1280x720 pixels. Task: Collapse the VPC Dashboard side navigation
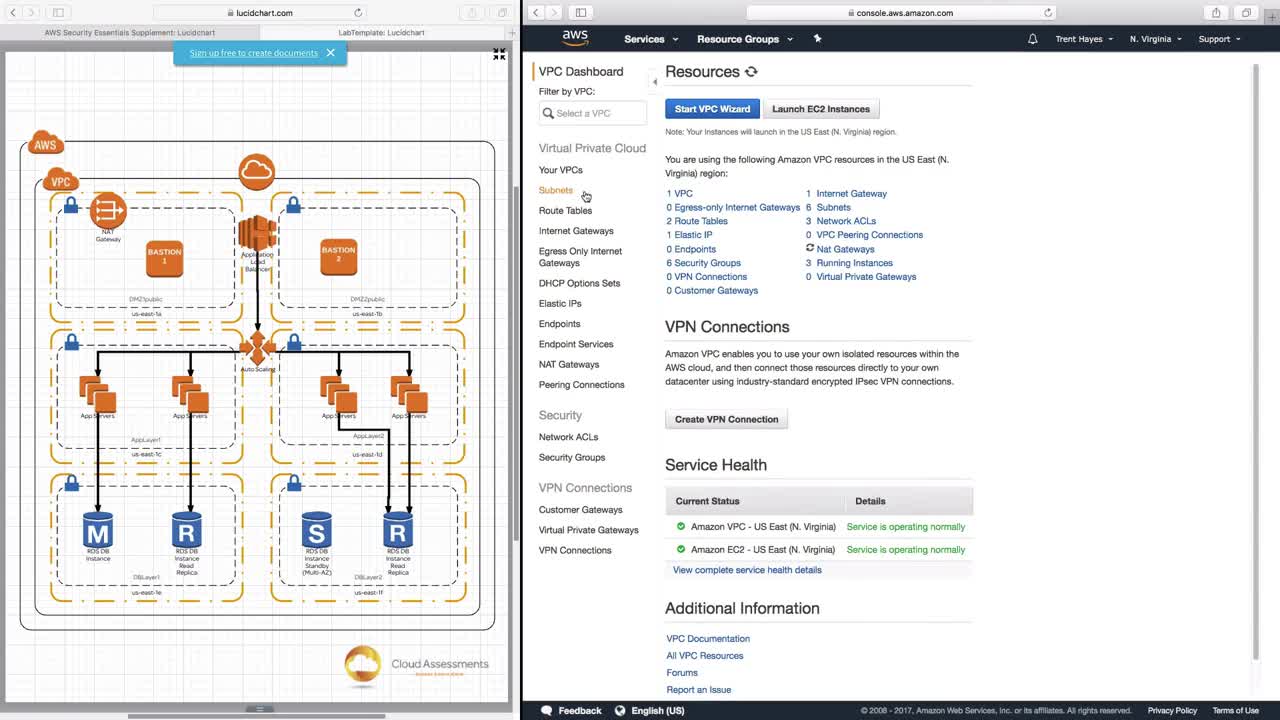(x=654, y=82)
